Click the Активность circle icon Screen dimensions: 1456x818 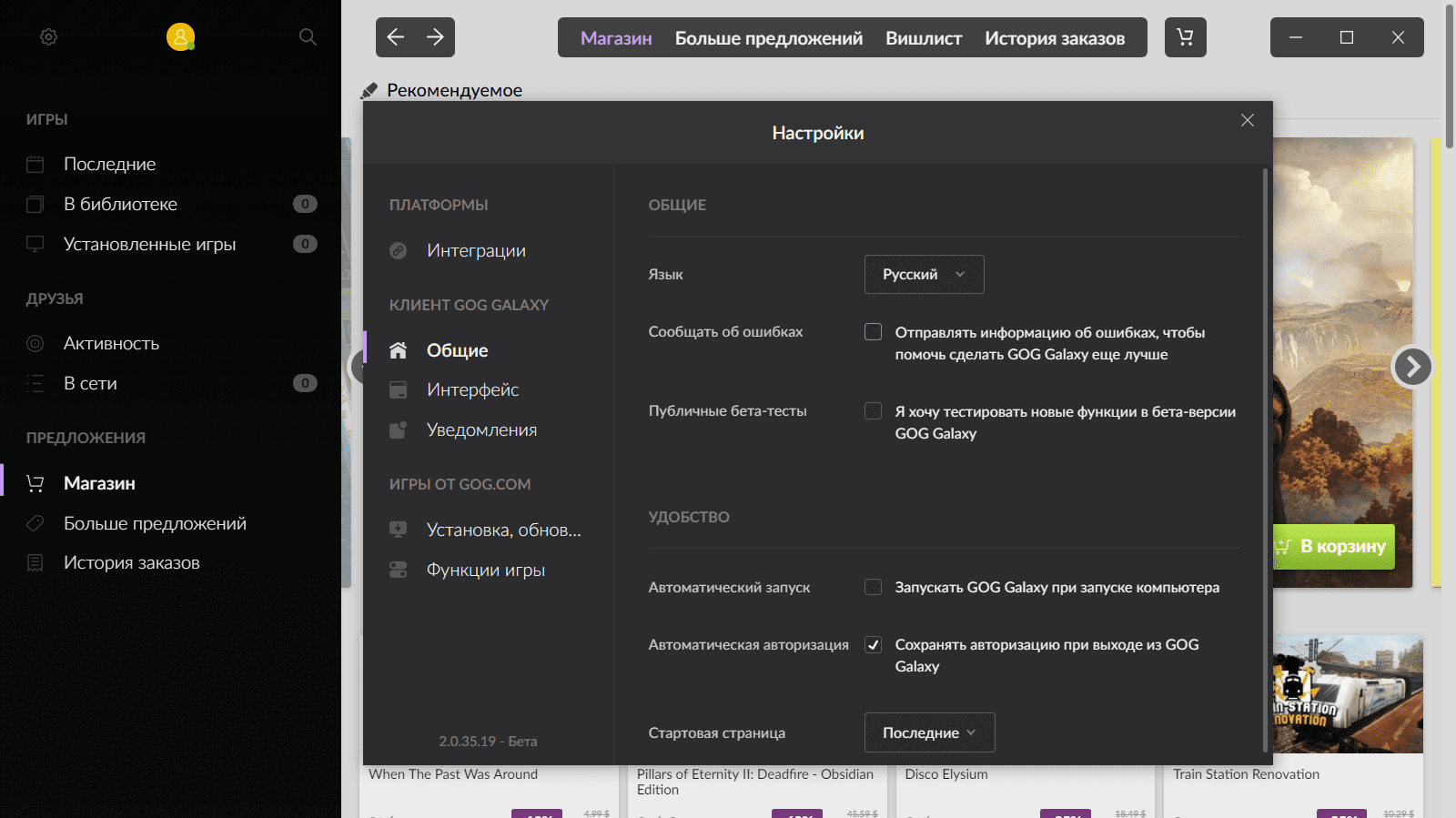[35, 344]
